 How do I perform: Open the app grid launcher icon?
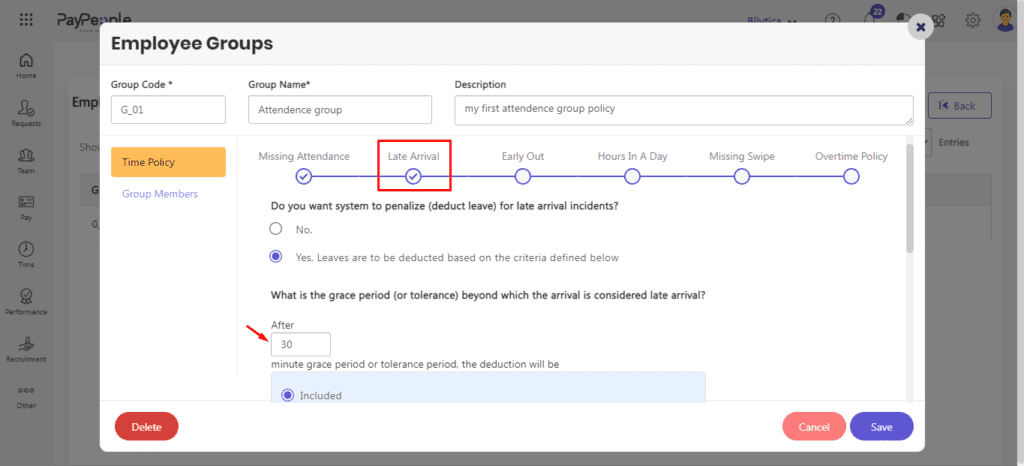coord(26,19)
